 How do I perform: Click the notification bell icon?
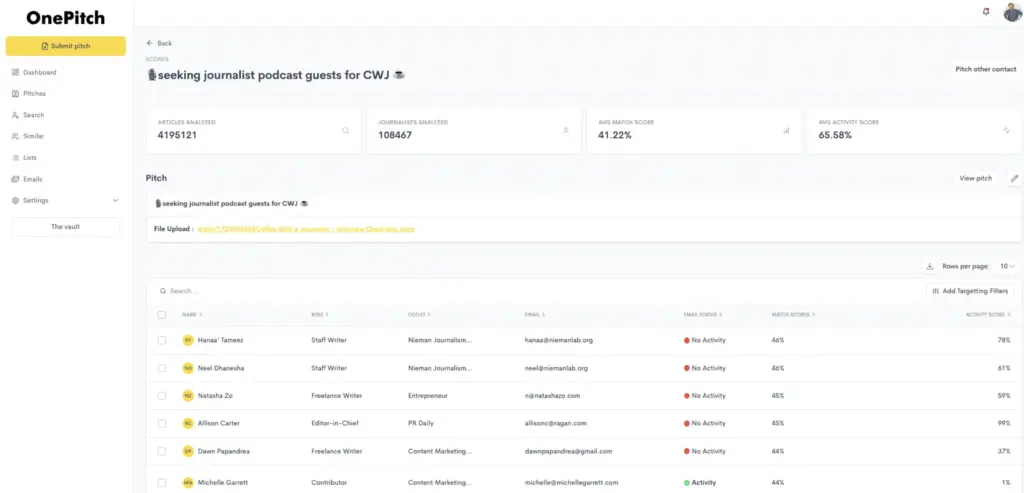pos(986,12)
